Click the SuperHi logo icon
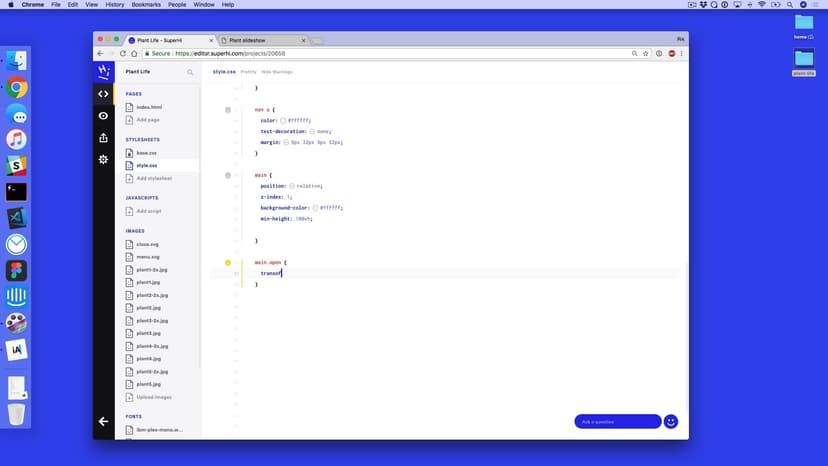Viewport: 828px width, 466px height. point(103,72)
